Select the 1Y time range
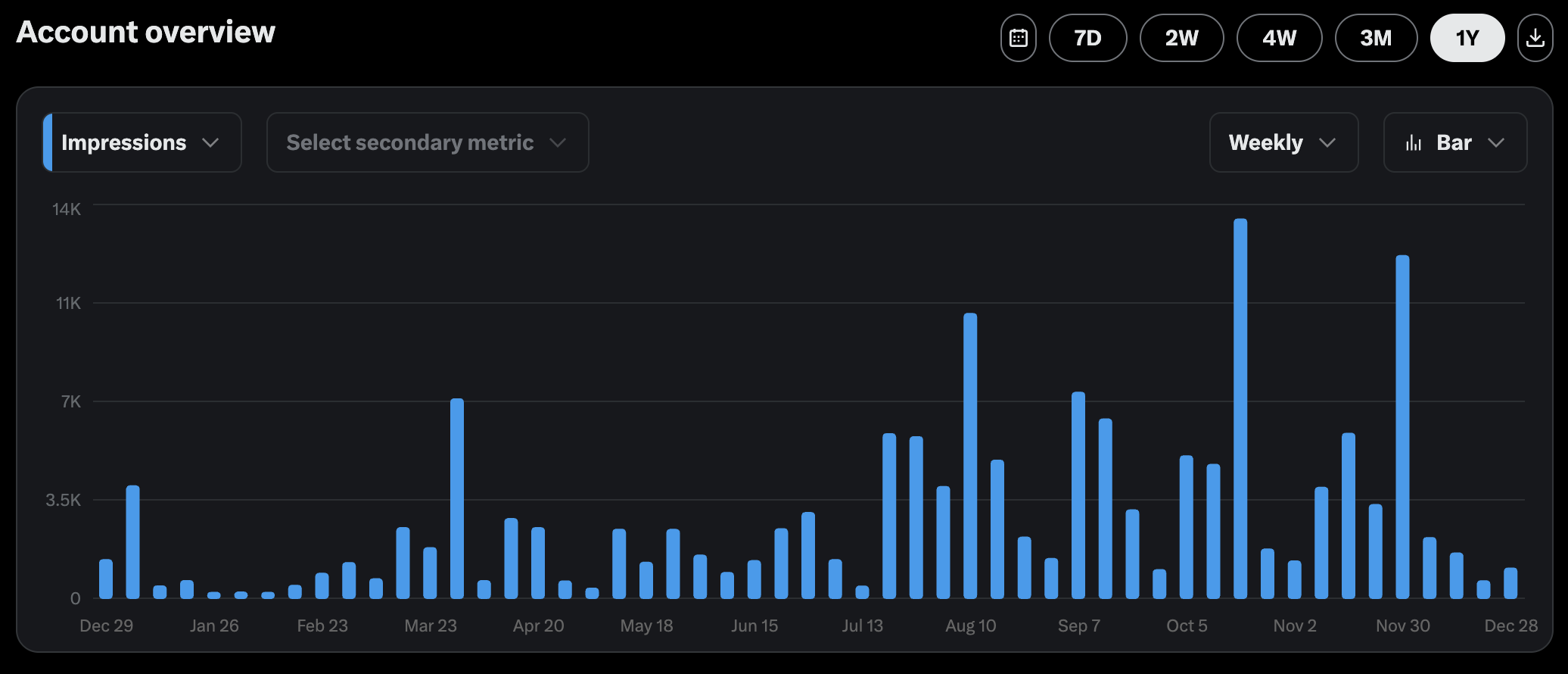 (1467, 38)
